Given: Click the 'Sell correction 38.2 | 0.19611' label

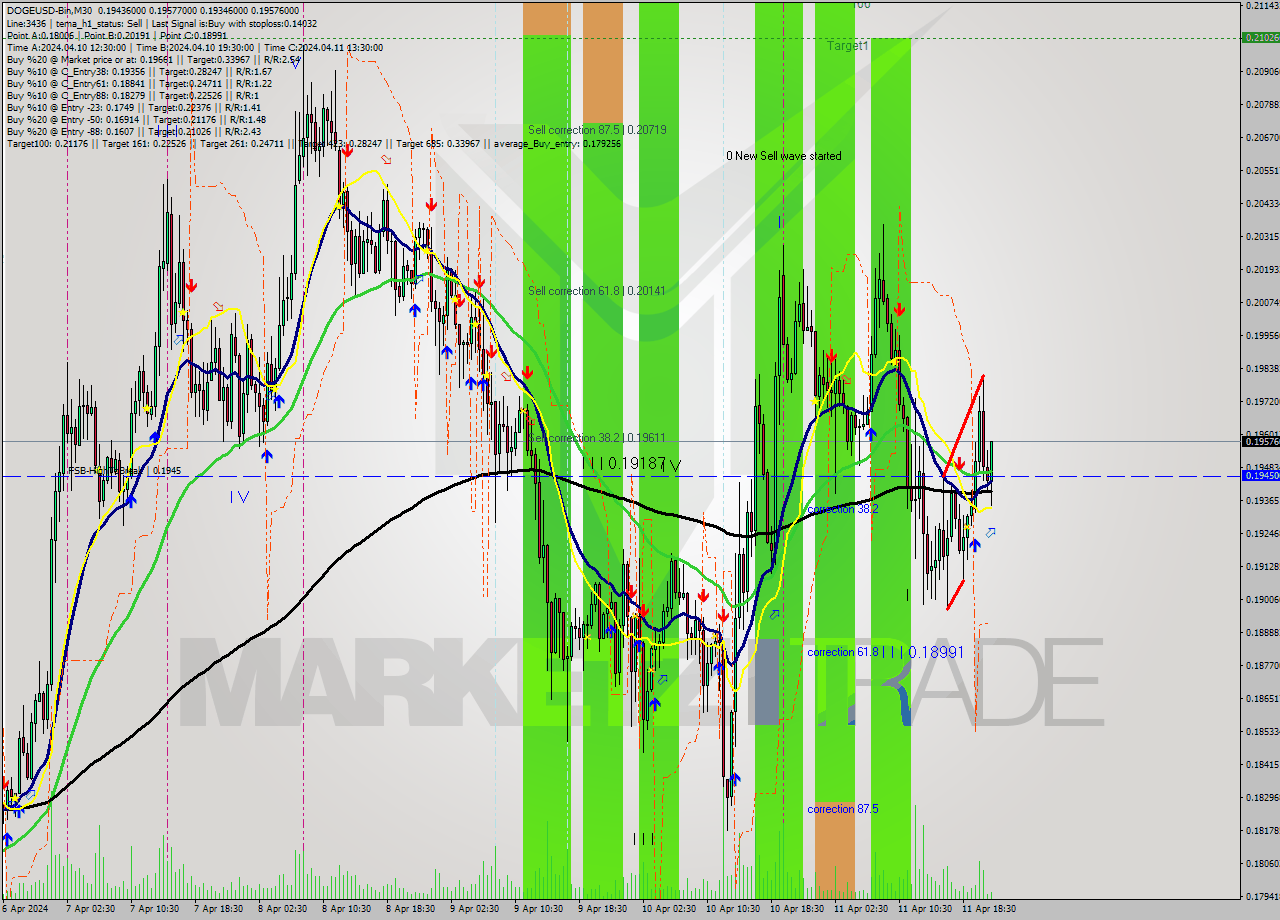Looking at the screenshot, I should [x=597, y=438].
